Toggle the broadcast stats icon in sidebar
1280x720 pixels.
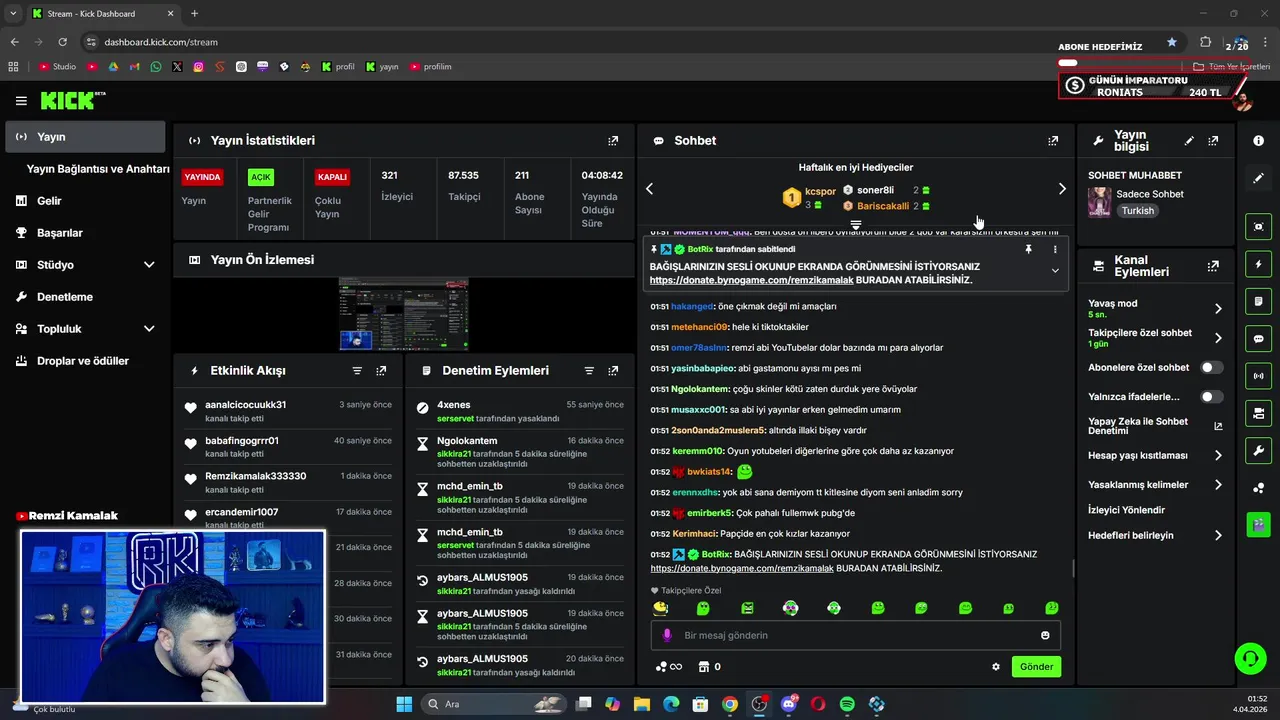coord(1259,376)
